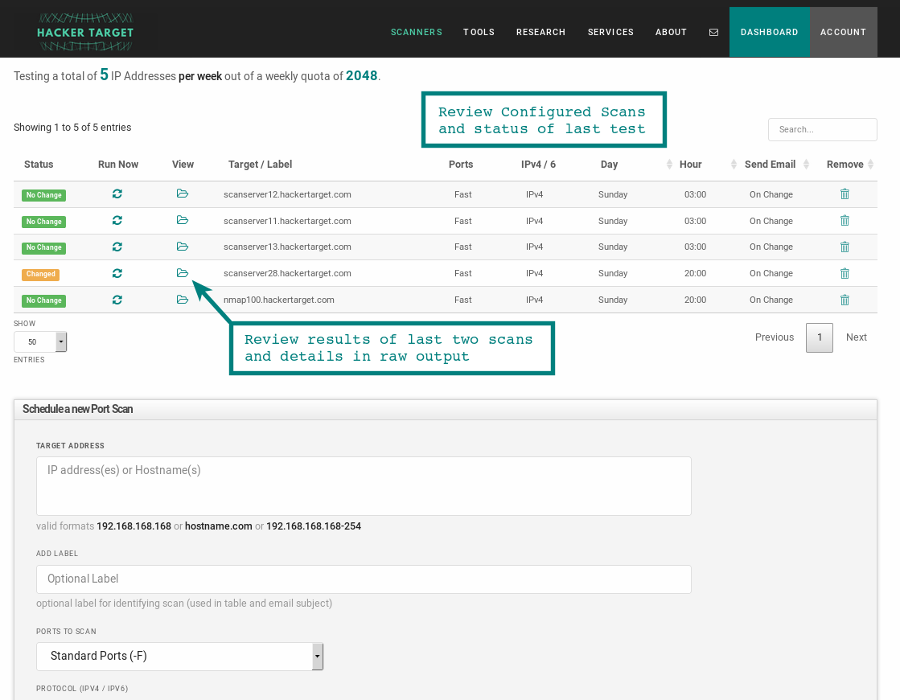Click Sunday day cell for scanserver12
This screenshot has width=900, height=700.
[612, 195]
